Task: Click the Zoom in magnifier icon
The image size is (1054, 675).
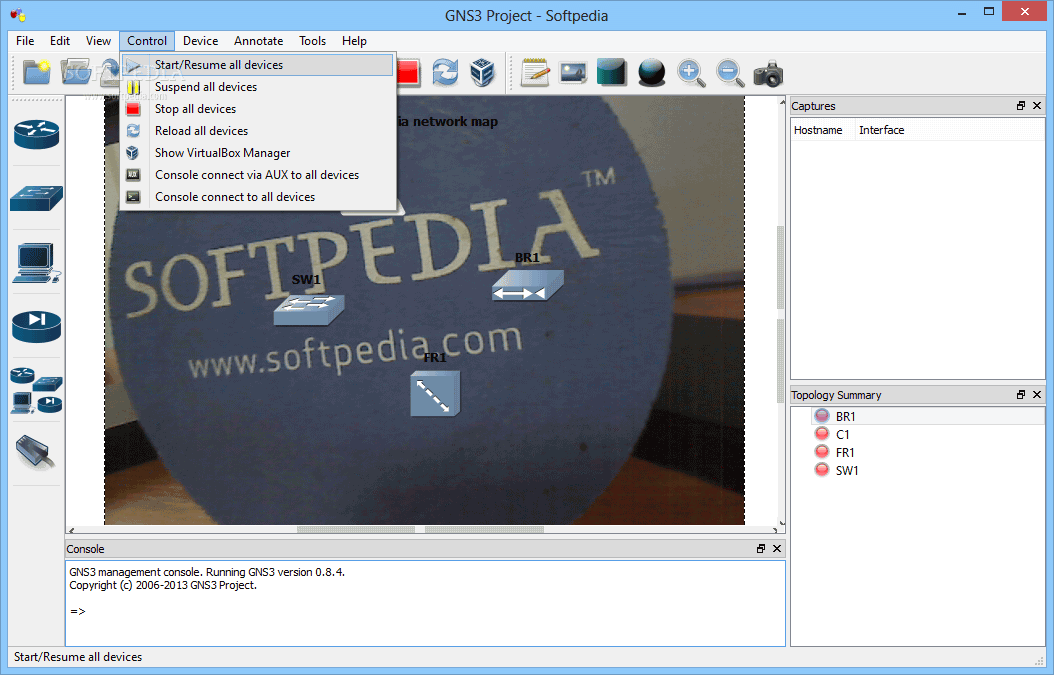Action: tap(691, 73)
